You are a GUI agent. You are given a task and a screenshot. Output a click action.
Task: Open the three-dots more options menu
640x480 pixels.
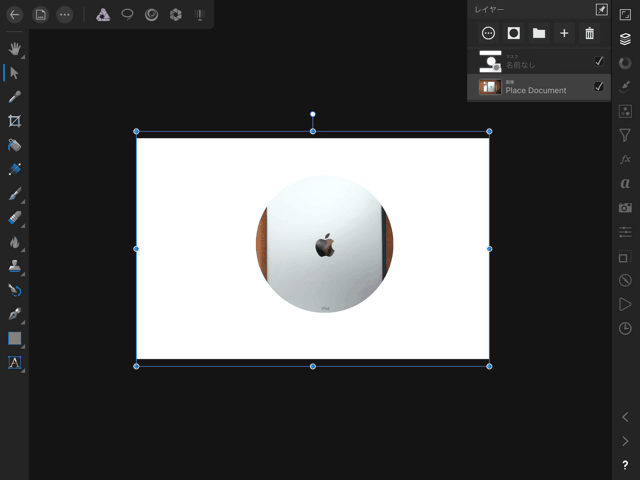64,15
